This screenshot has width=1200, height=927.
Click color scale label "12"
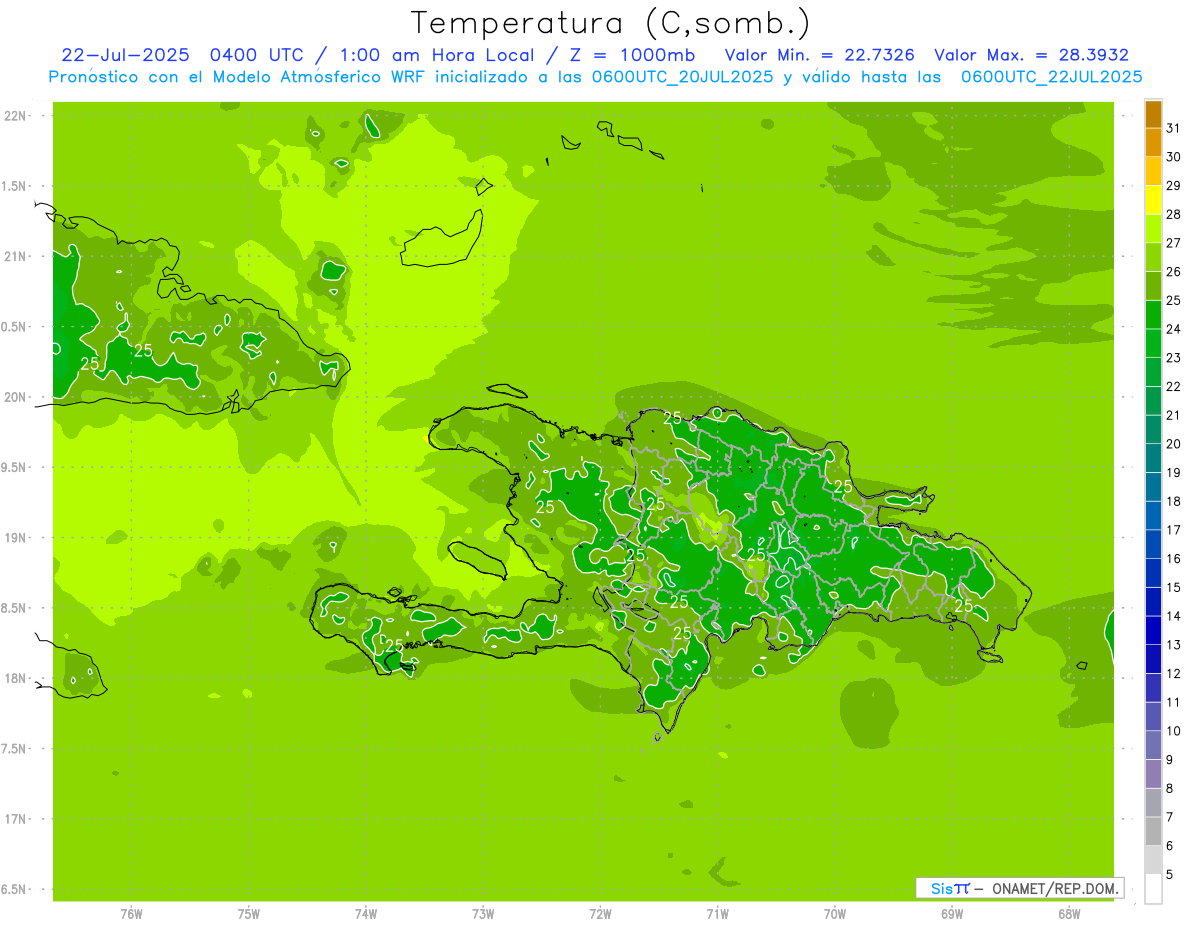[x=1173, y=674]
